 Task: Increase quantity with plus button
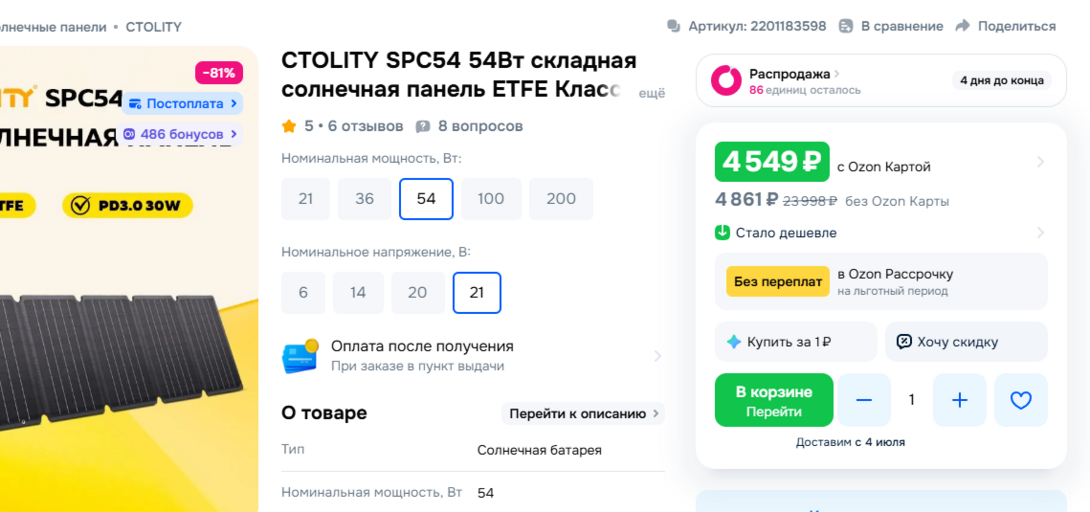coord(960,400)
